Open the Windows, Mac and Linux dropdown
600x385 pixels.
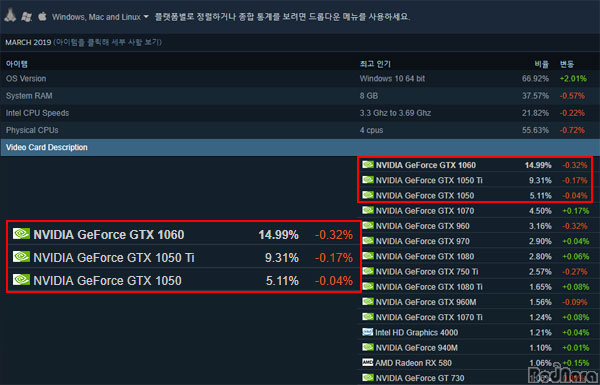pyautogui.click(x=100, y=17)
